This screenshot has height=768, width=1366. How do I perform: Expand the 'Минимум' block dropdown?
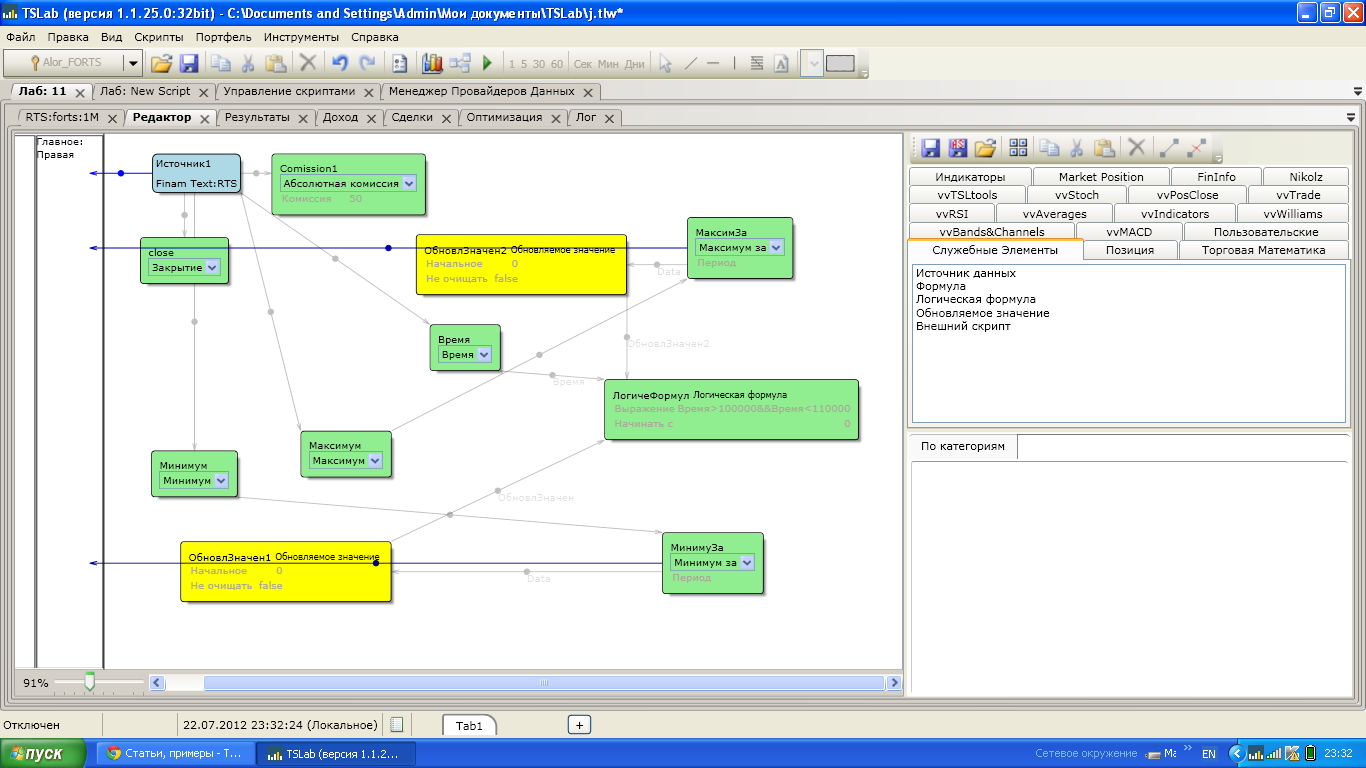coord(220,481)
